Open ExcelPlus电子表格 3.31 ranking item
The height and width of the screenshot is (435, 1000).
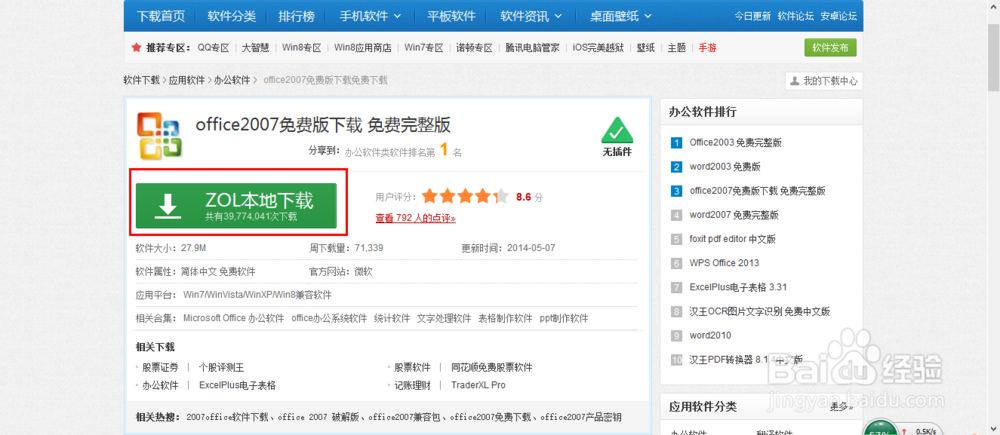[x=739, y=287]
